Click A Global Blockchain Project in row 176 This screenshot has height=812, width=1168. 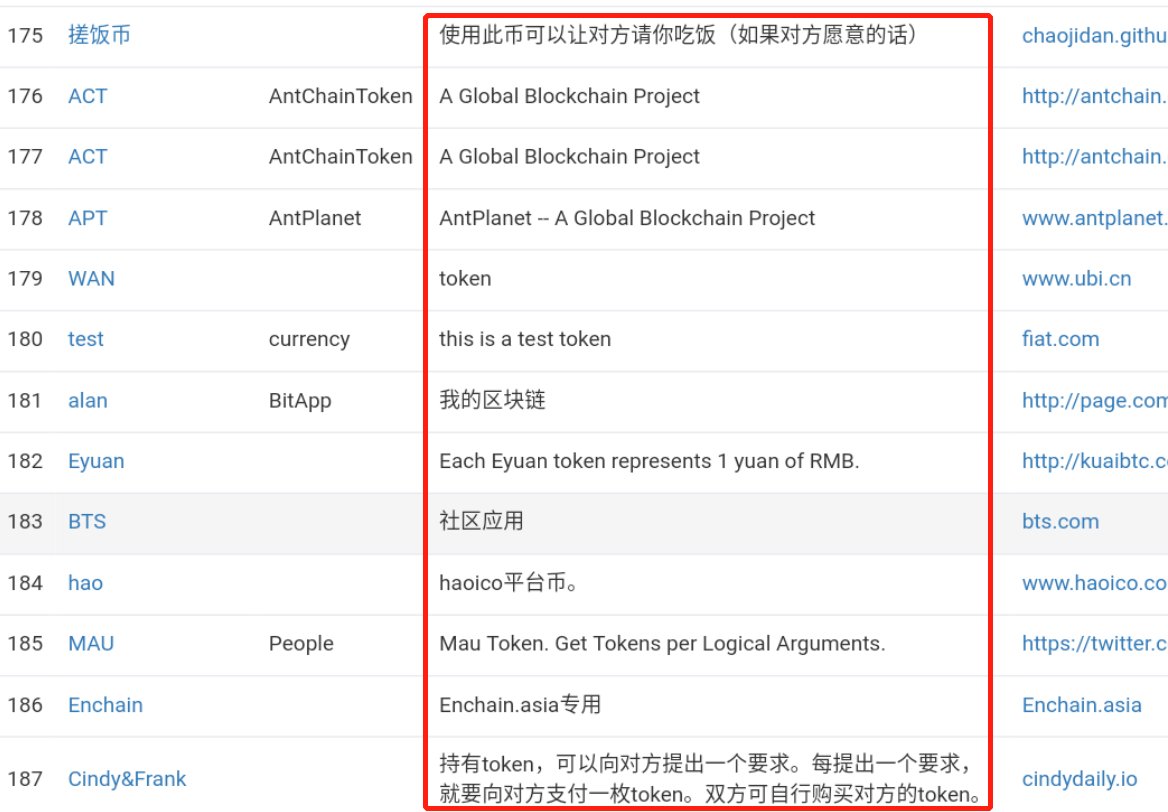(570, 96)
